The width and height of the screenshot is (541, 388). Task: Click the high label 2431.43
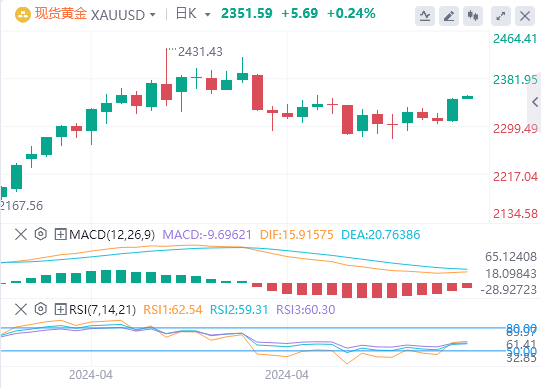200,52
